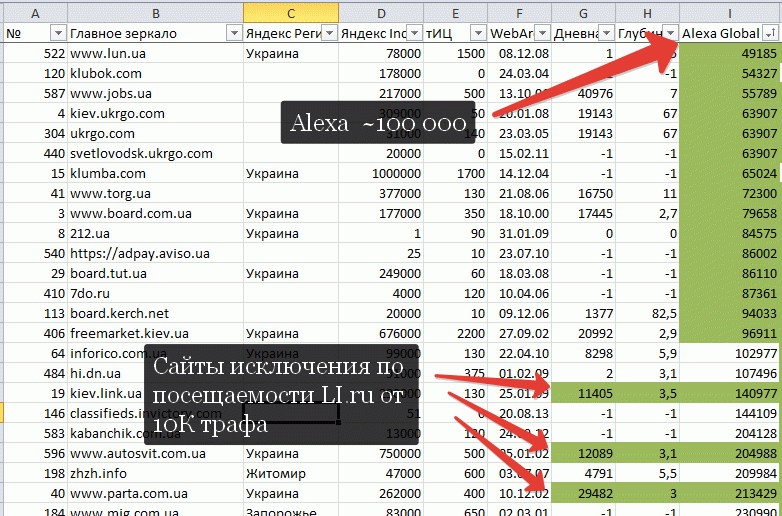Click cell klubok.com
The image size is (782, 516).
click(x=156, y=73)
